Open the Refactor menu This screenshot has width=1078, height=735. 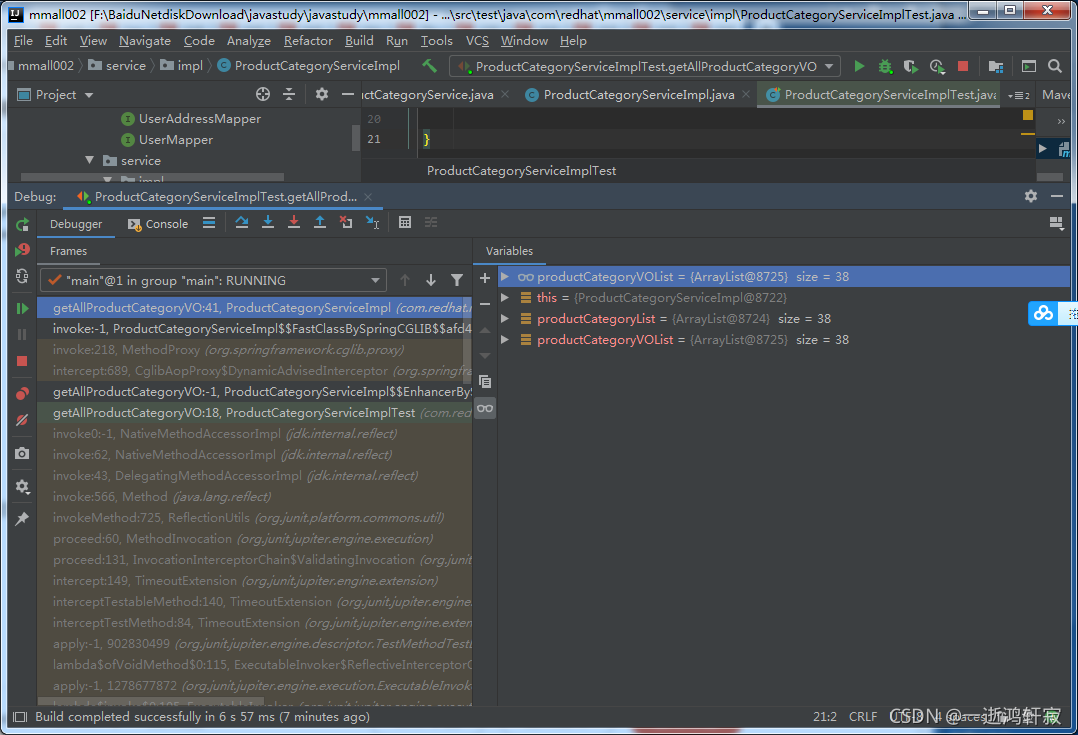click(x=308, y=41)
